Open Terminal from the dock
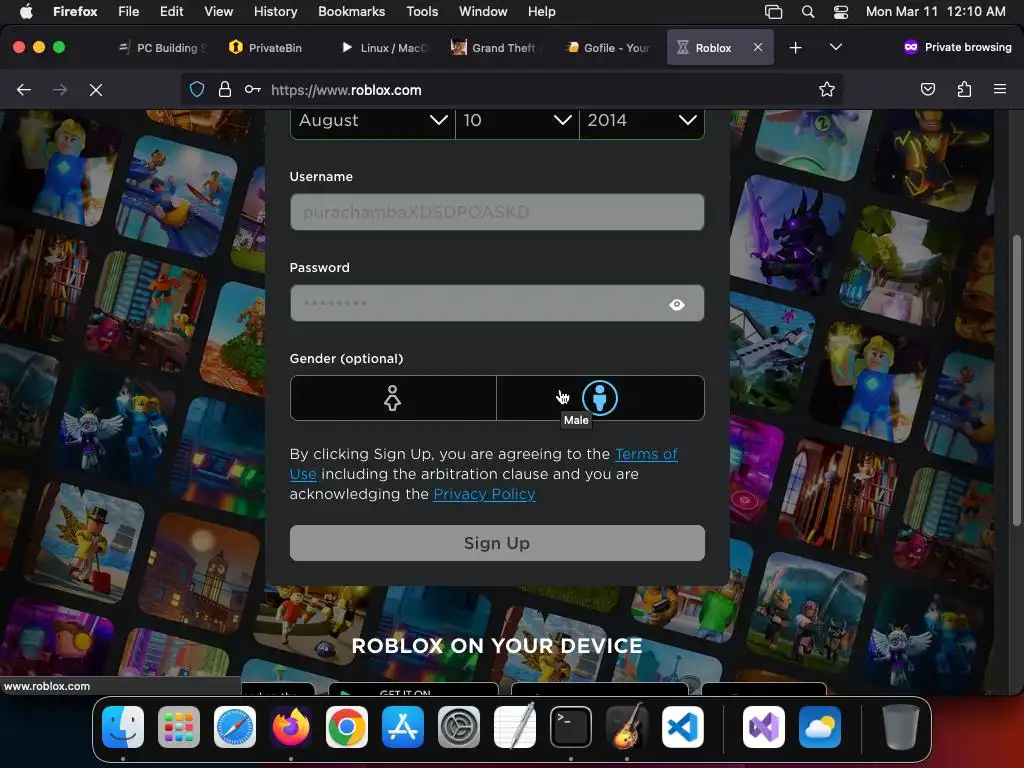 coord(571,727)
